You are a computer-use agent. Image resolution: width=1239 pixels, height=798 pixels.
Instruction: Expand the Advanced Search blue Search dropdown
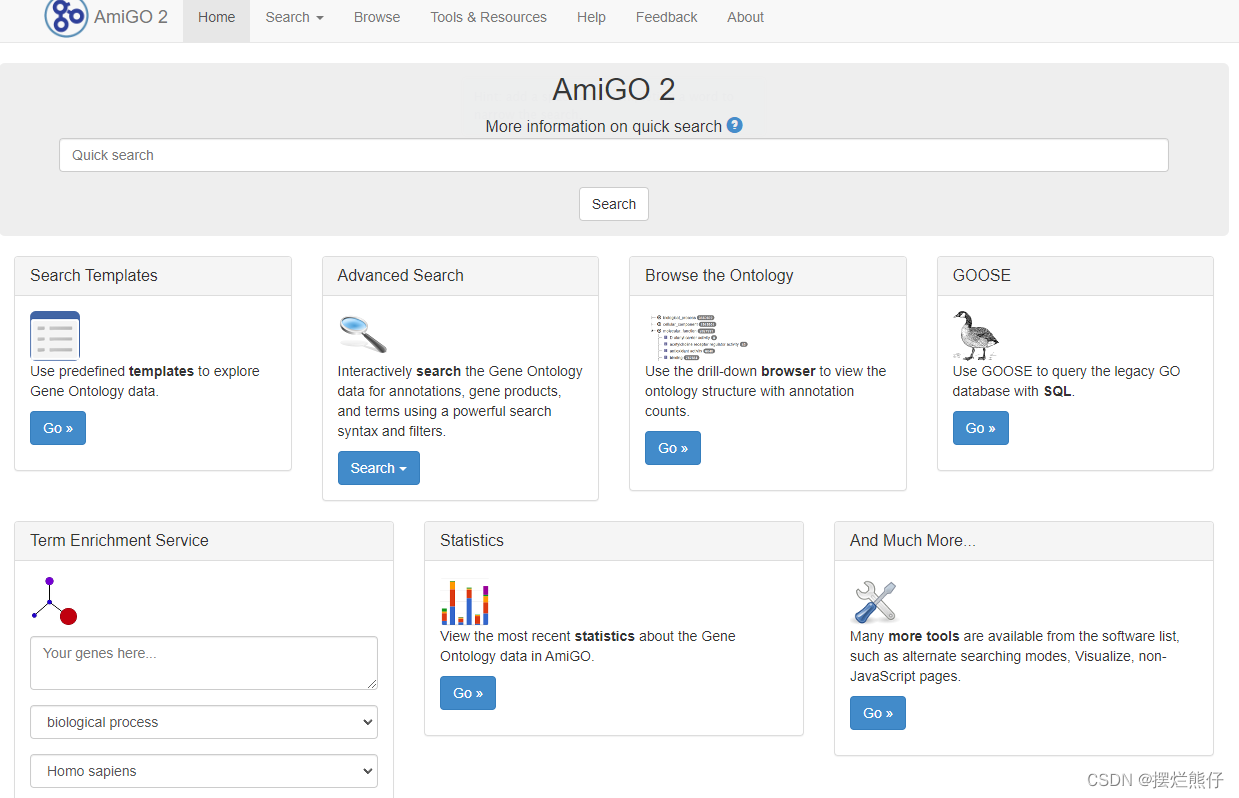tap(379, 468)
